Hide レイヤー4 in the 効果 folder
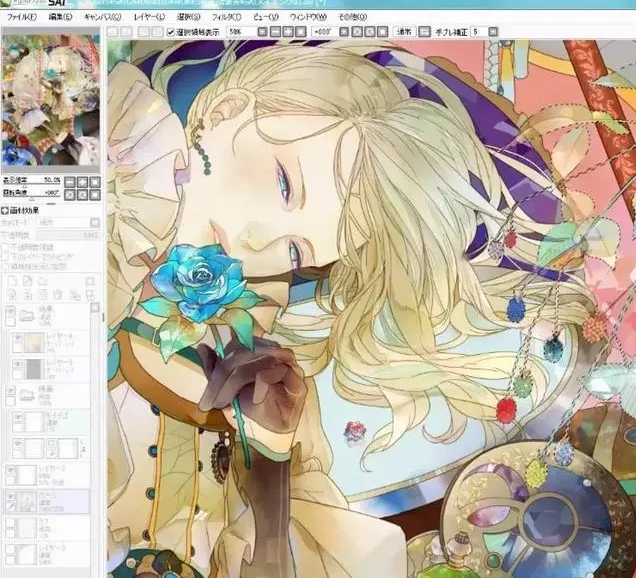This screenshot has height=578, width=636. click(x=17, y=337)
